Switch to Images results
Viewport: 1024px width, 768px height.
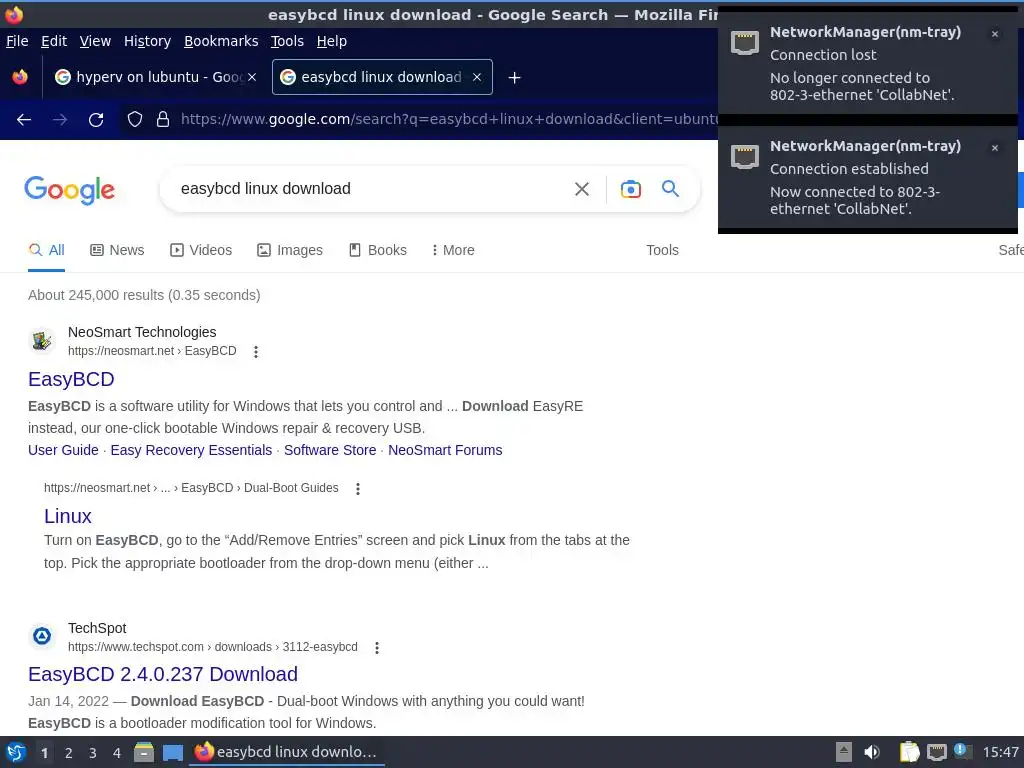coord(290,250)
